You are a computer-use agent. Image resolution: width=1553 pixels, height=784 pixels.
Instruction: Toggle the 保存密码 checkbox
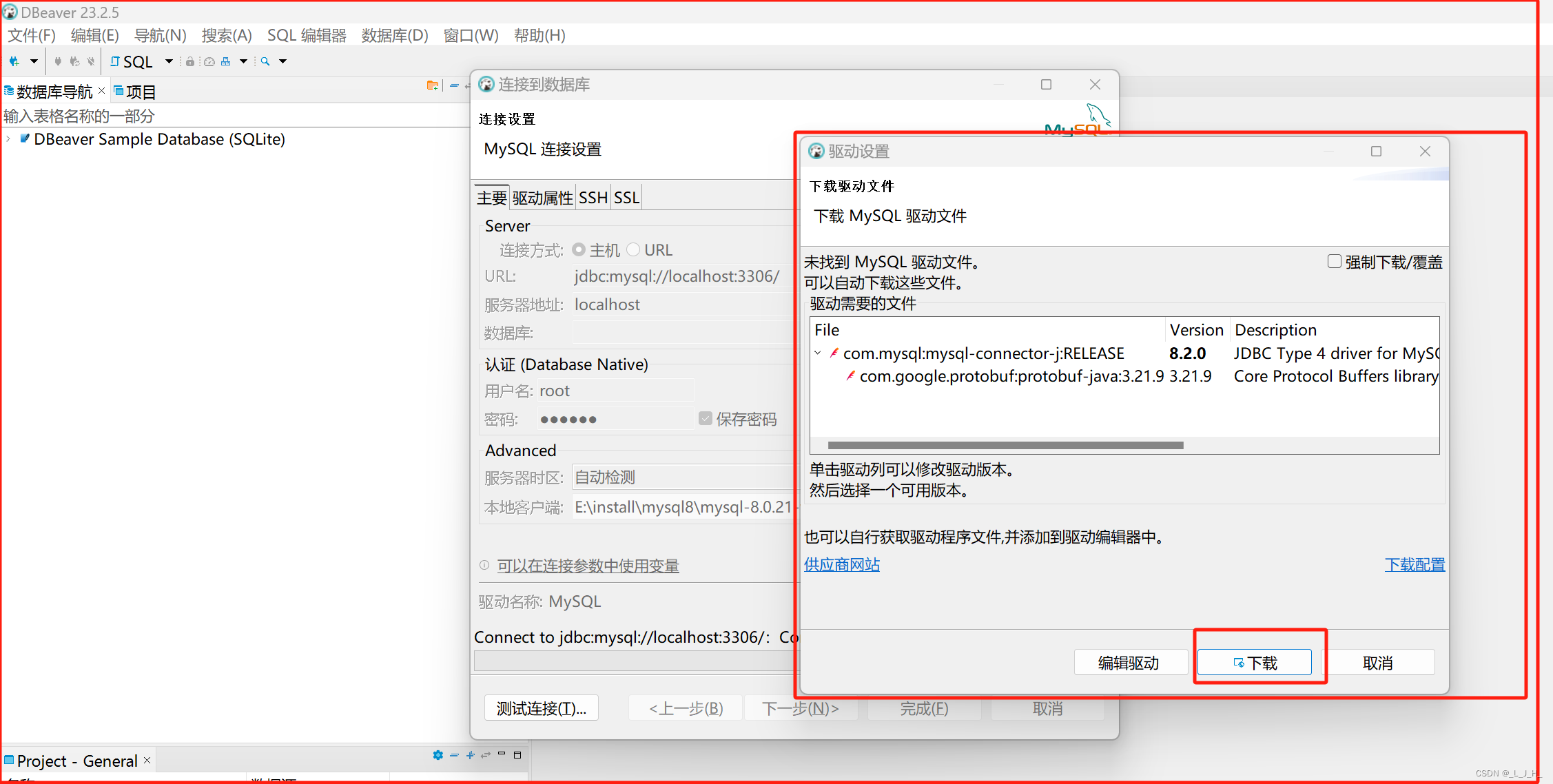point(705,419)
